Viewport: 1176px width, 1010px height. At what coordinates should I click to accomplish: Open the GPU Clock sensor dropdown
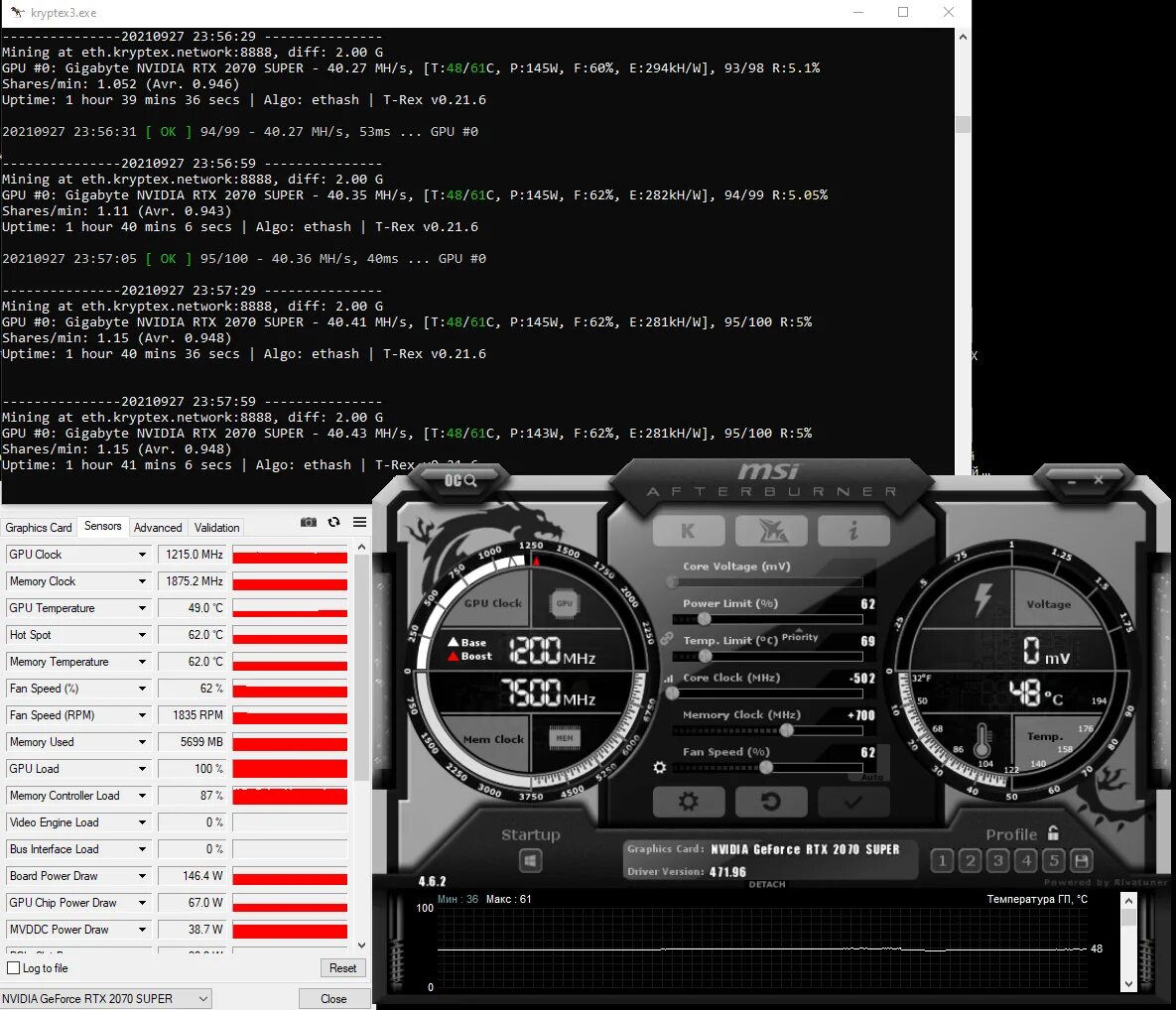(x=142, y=555)
